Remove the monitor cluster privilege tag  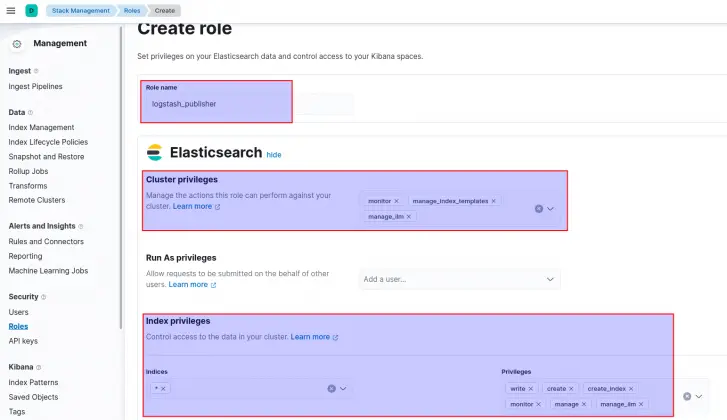pos(396,201)
